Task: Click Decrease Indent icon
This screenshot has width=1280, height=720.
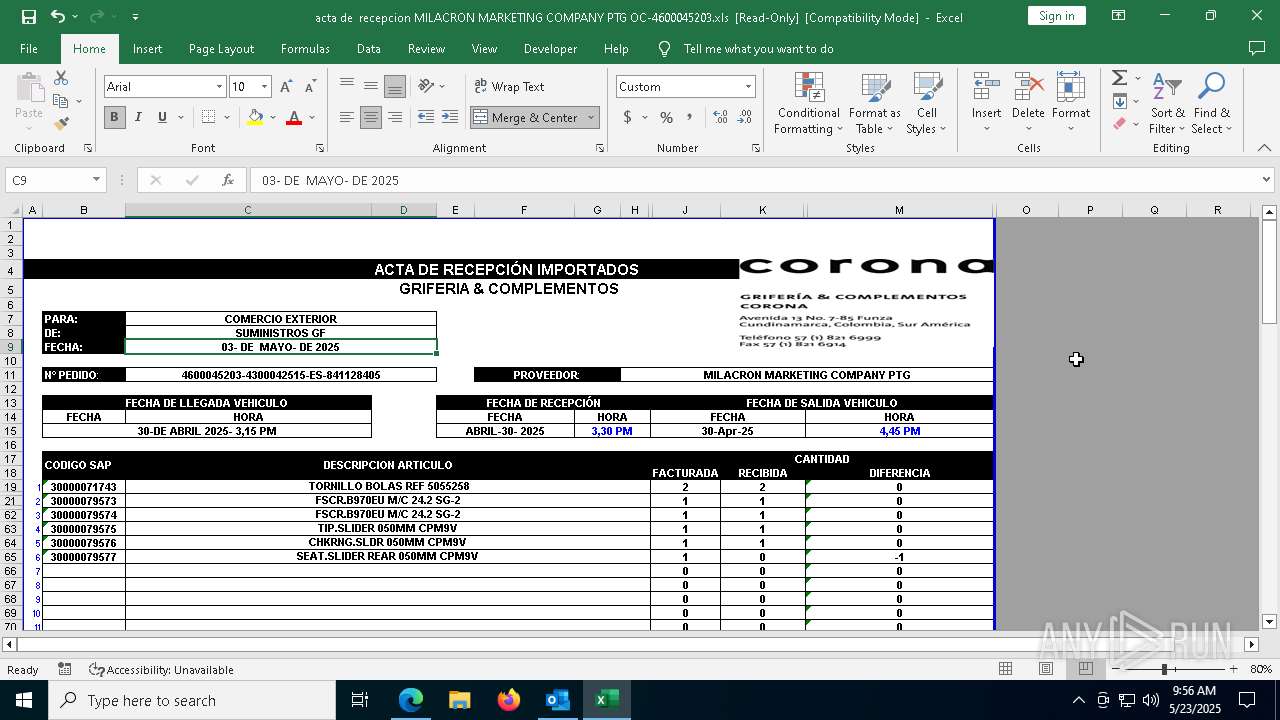Action: (426, 117)
